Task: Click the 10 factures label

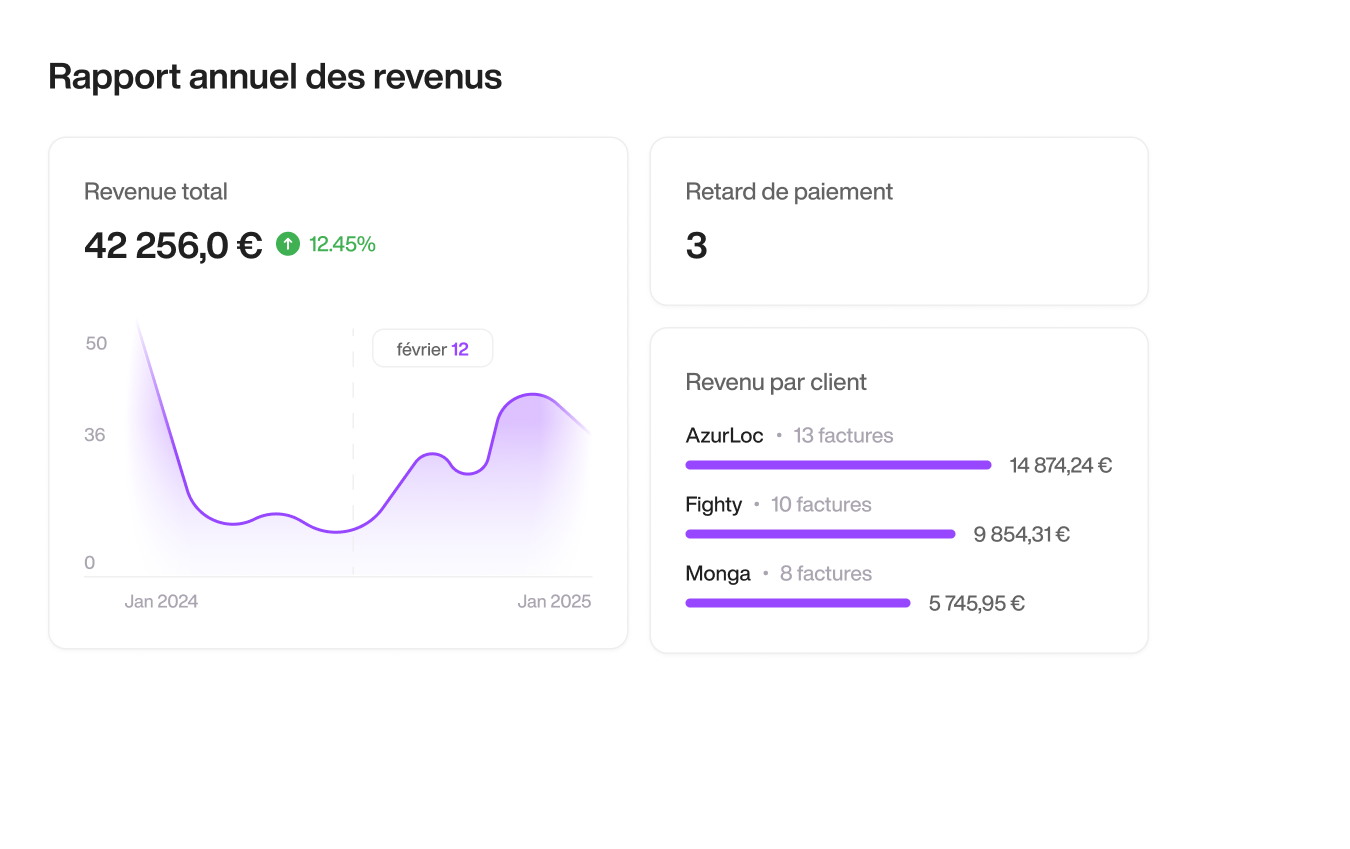Action: pyautogui.click(x=821, y=505)
